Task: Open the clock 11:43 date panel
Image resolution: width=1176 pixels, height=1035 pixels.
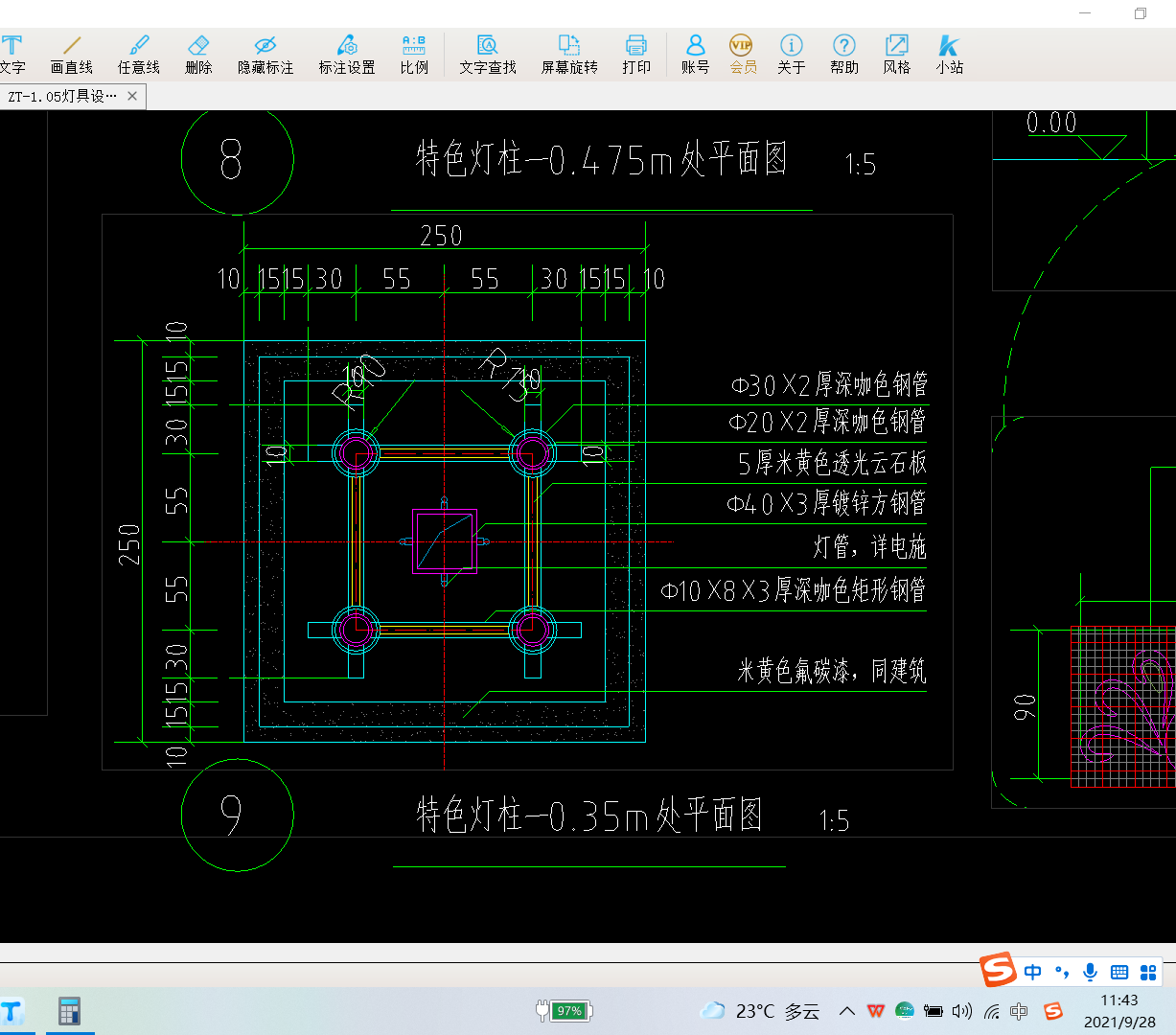Action: (x=1119, y=1011)
